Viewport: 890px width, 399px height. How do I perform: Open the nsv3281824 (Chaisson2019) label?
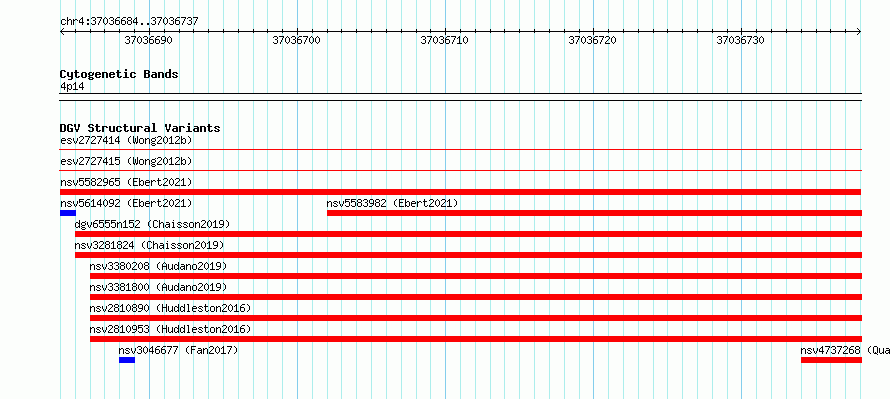coord(149,245)
